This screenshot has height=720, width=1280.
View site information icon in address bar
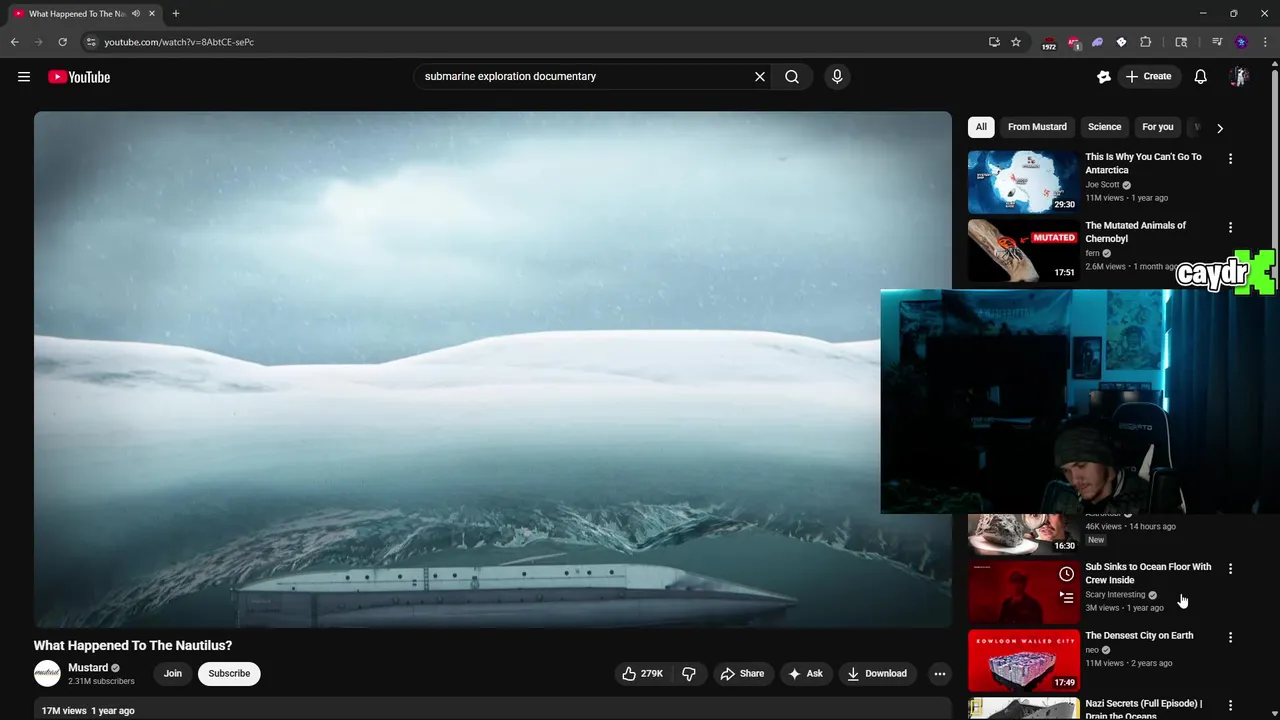coord(91,42)
